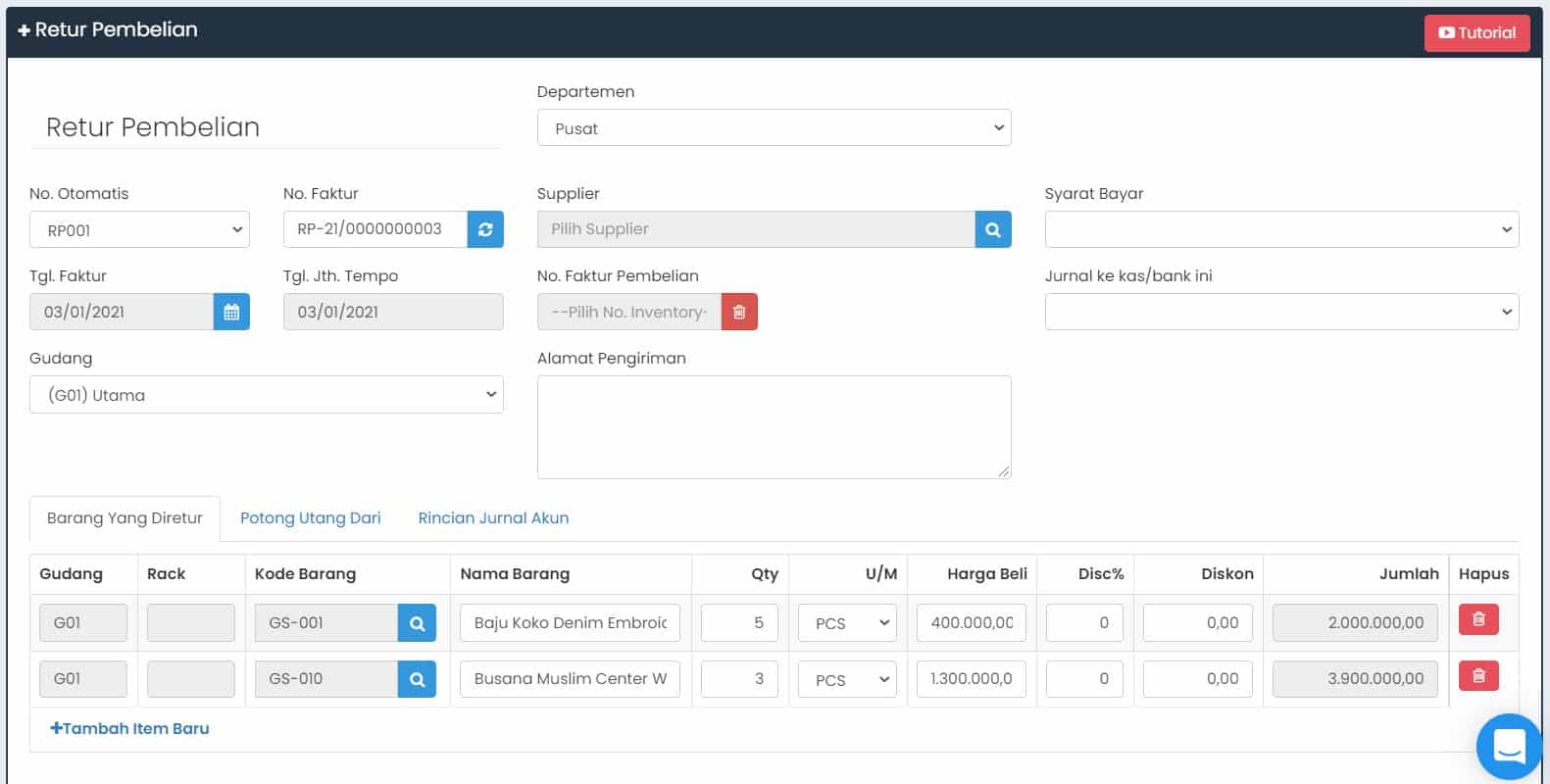
Task: Click the Tambah Item Baru link
Action: (x=129, y=729)
